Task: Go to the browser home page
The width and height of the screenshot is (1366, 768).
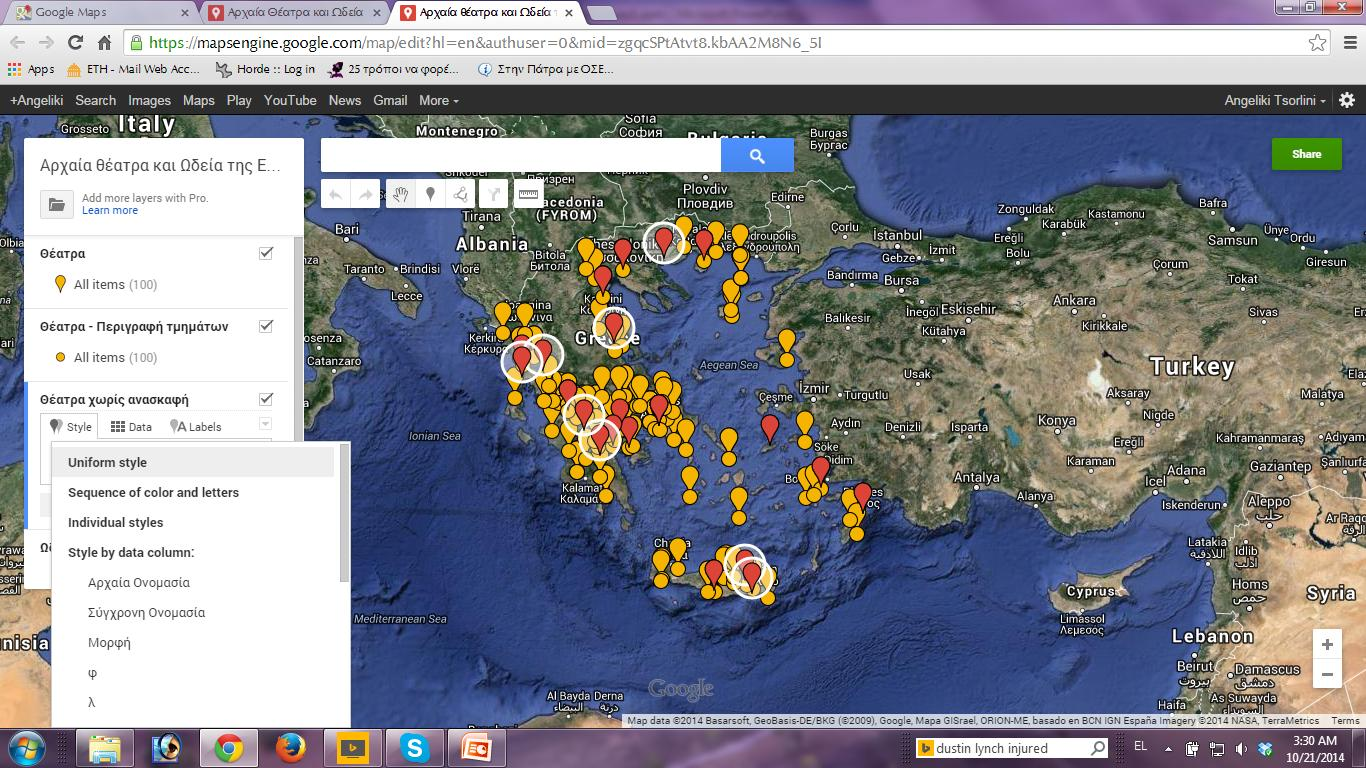Action: coord(104,43)
